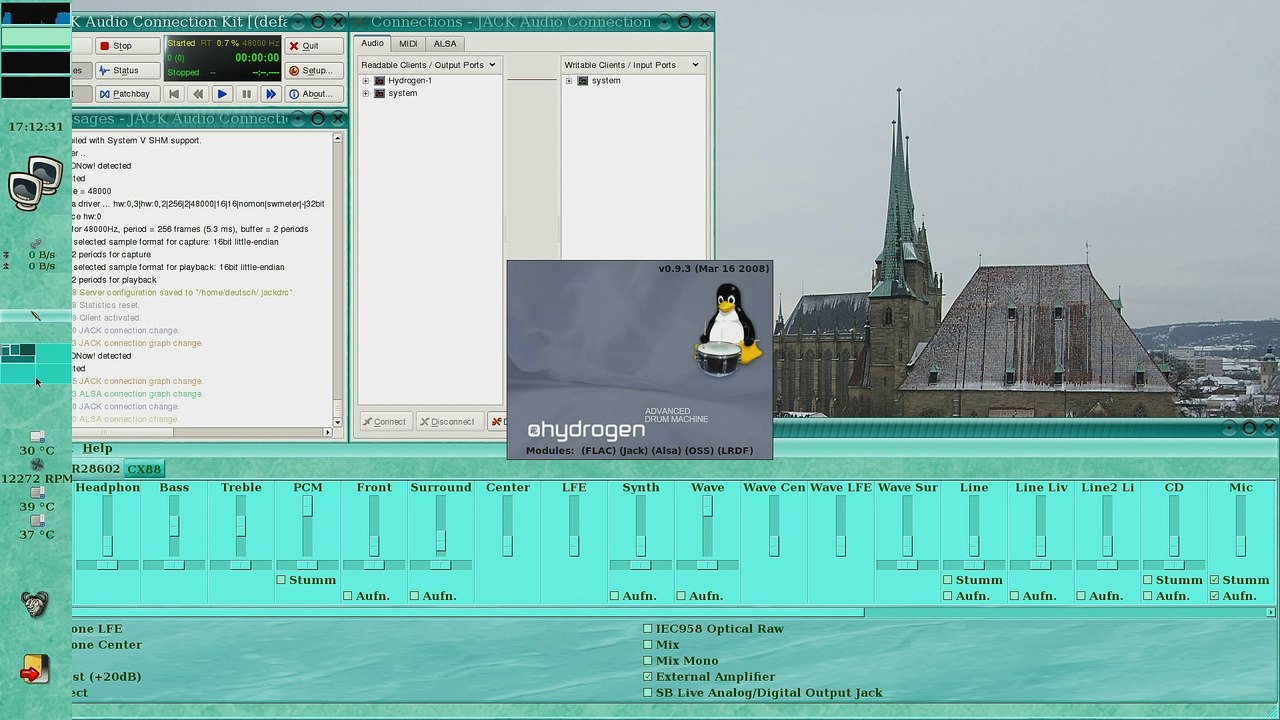
Task: Enable SB Live Analog/Digital Output Jack
Action: [x=648, y=693]
